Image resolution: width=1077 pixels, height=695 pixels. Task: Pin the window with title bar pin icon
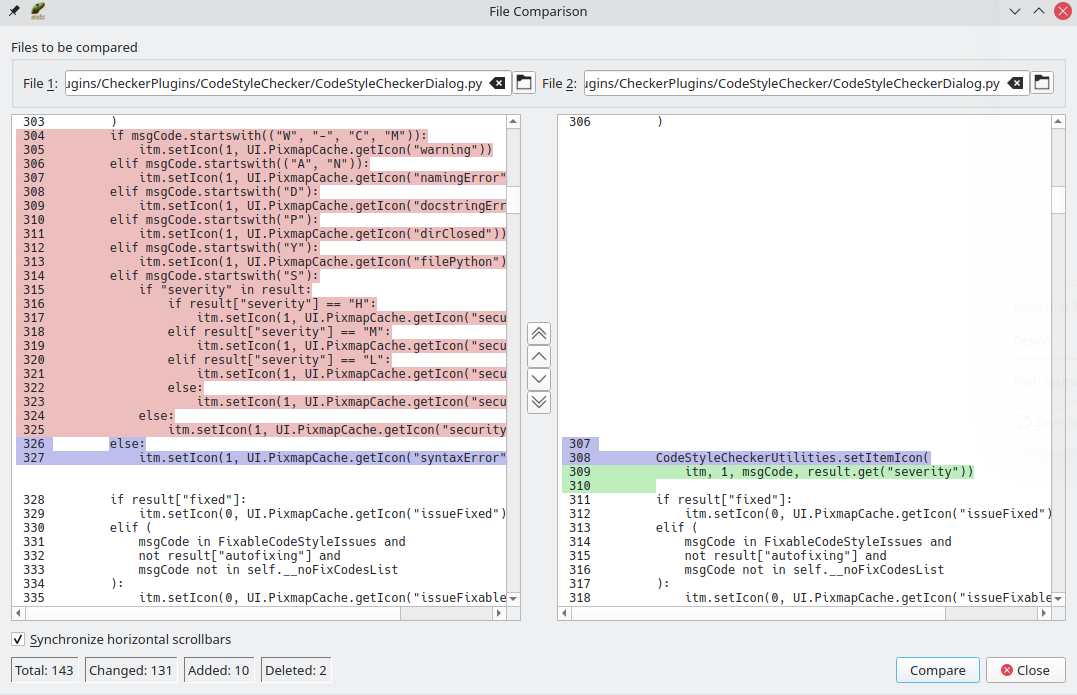(x=14, y=11)
